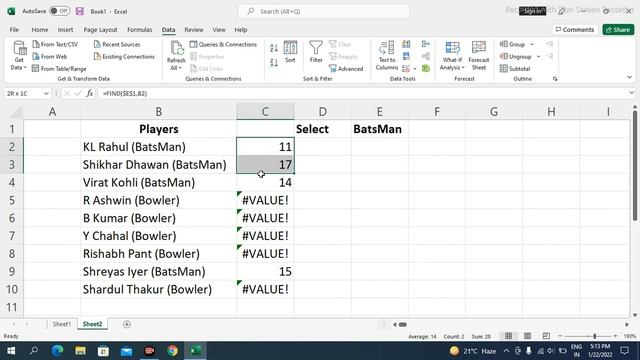640x360 pixels.
Task: Open the Sort dialog
Action: [290, 52]
